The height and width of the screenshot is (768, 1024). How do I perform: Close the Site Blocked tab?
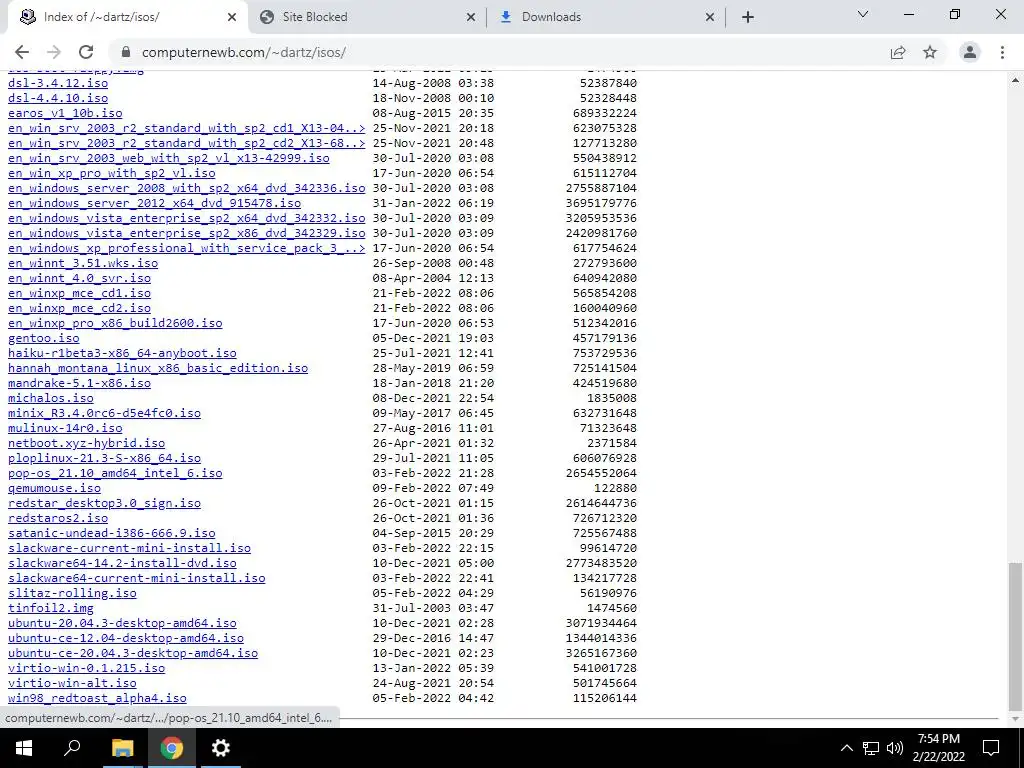[471, 17]
